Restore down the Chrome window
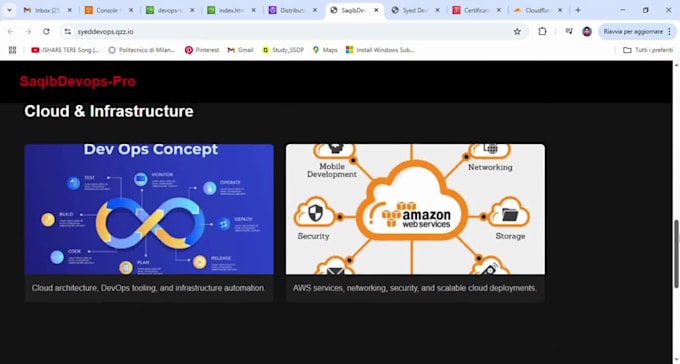 pyautogui.click(x=645, y=10)
